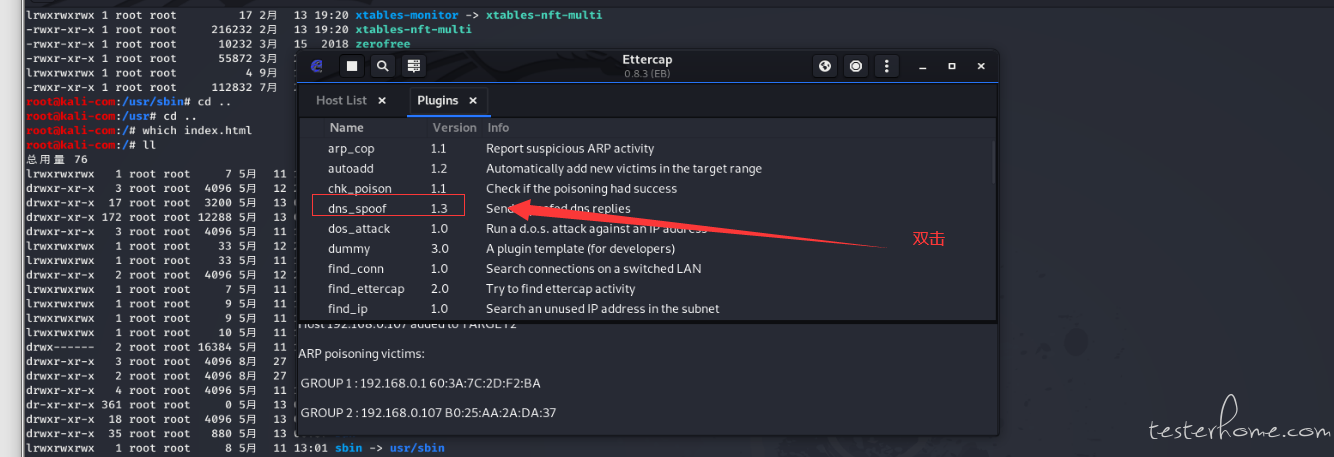Sort plugins by Version column
1334x457 pixels.
[x=455, y=128]
